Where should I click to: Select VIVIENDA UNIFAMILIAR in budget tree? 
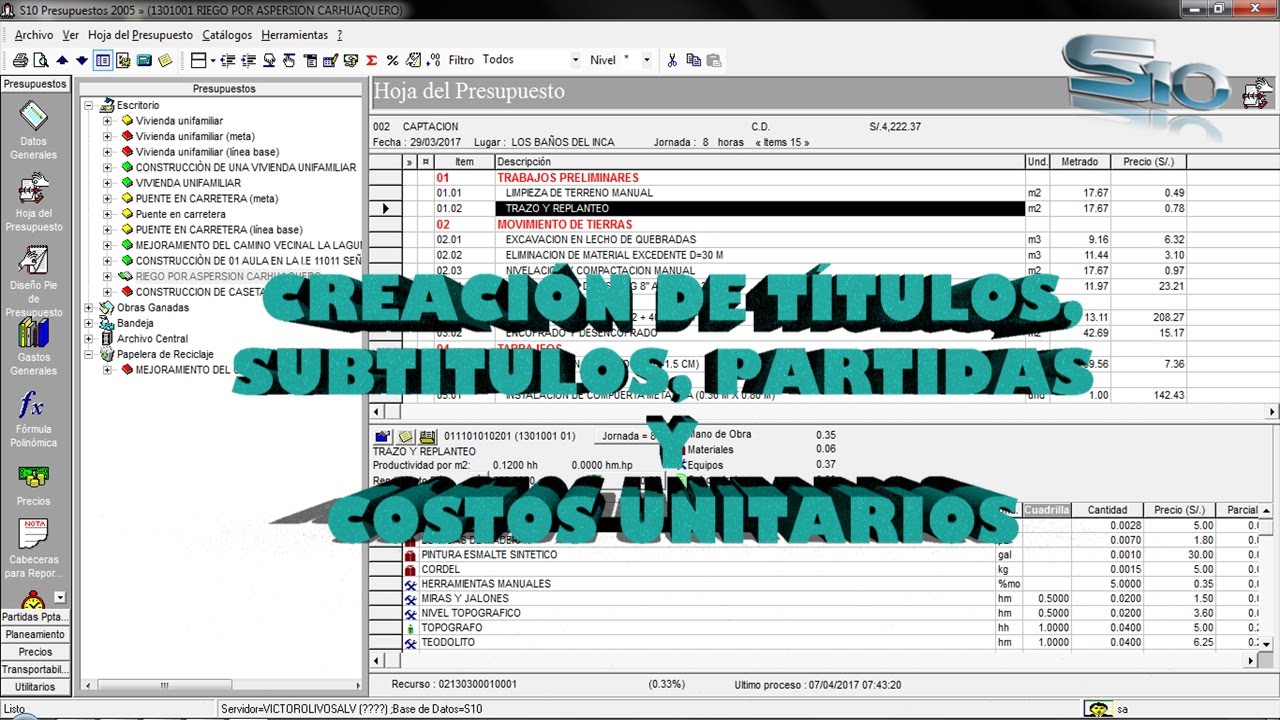point(188,183)
